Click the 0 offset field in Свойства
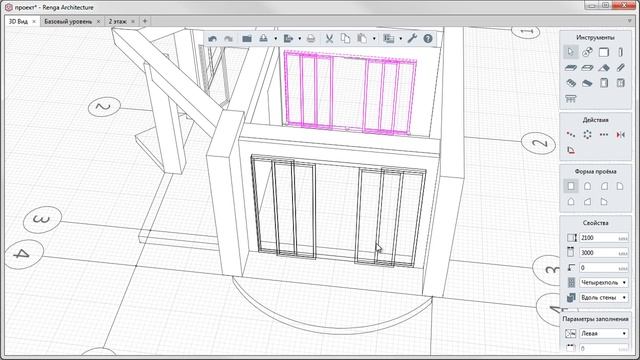This screenshot has width=640, height=360. (x=604, y=268)
